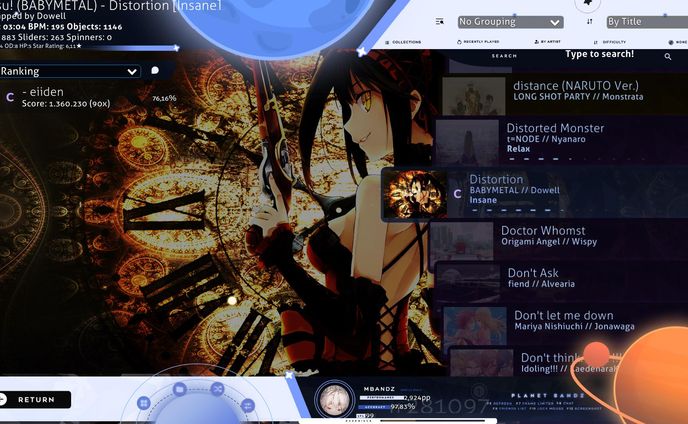
Task: Click the distance (NARUTO Ver.) thumbnail
Action: (474, 96)
